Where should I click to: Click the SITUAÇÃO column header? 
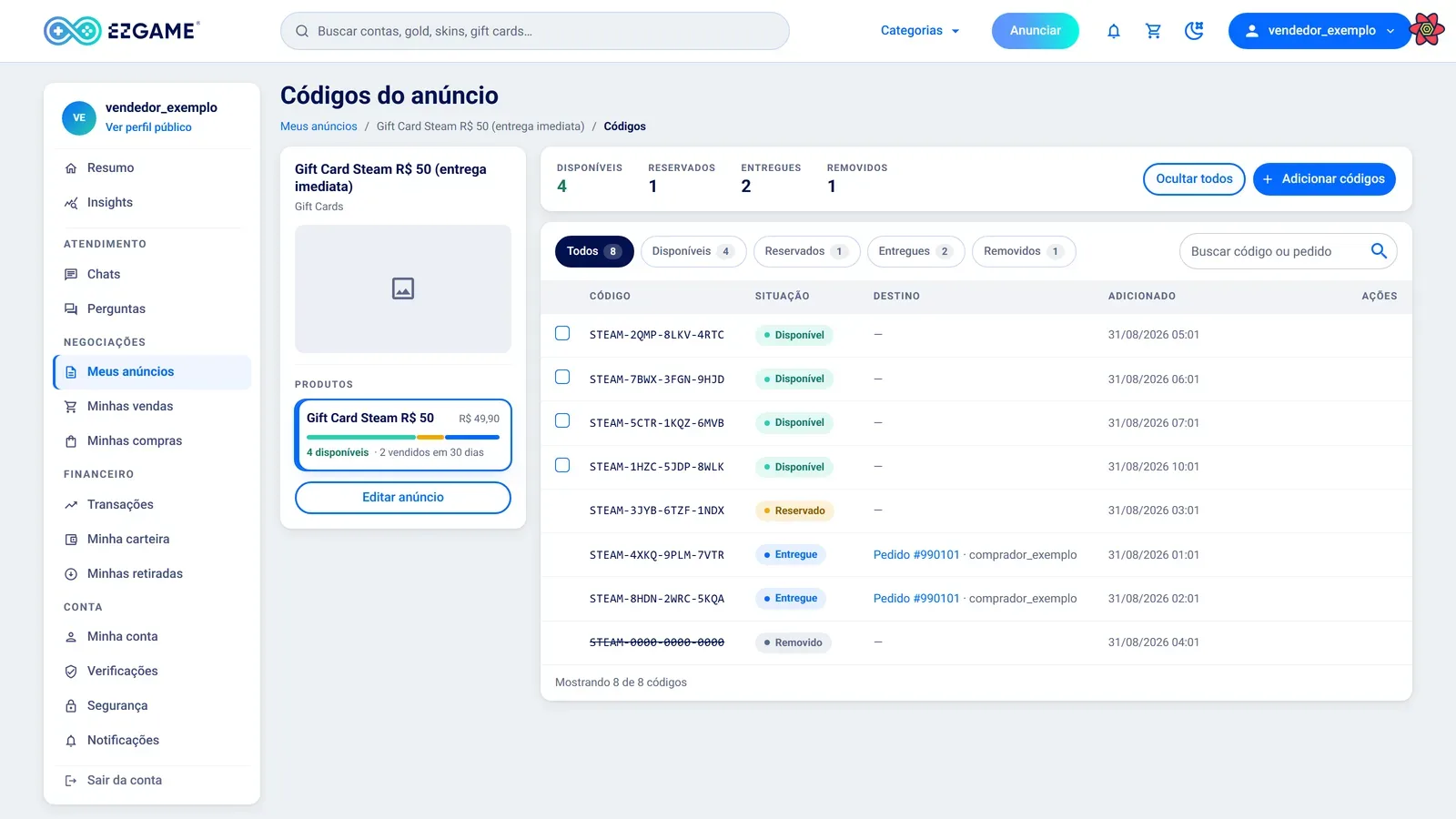[782, 297]
